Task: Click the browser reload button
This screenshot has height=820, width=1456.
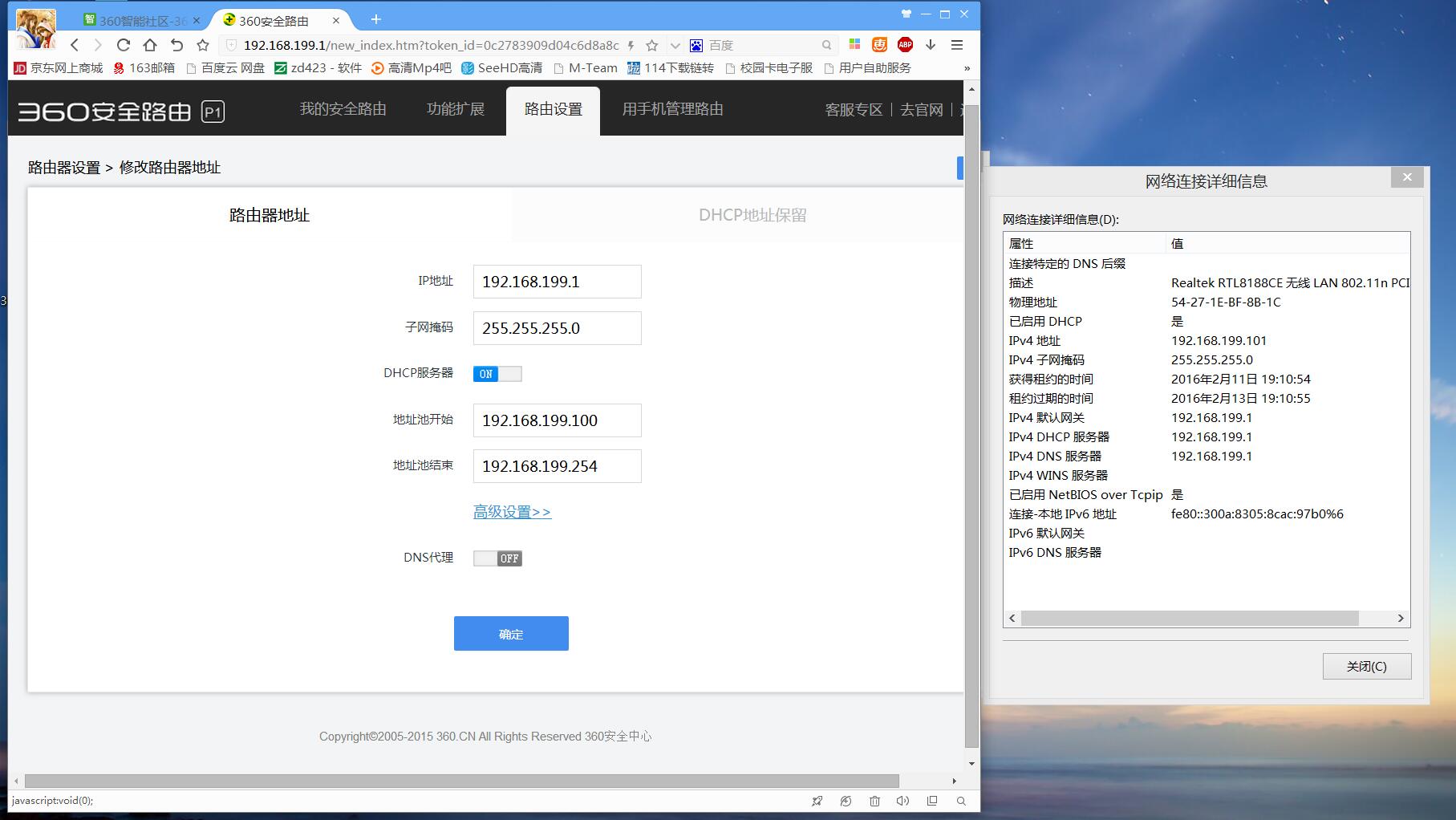Action: 124,45
